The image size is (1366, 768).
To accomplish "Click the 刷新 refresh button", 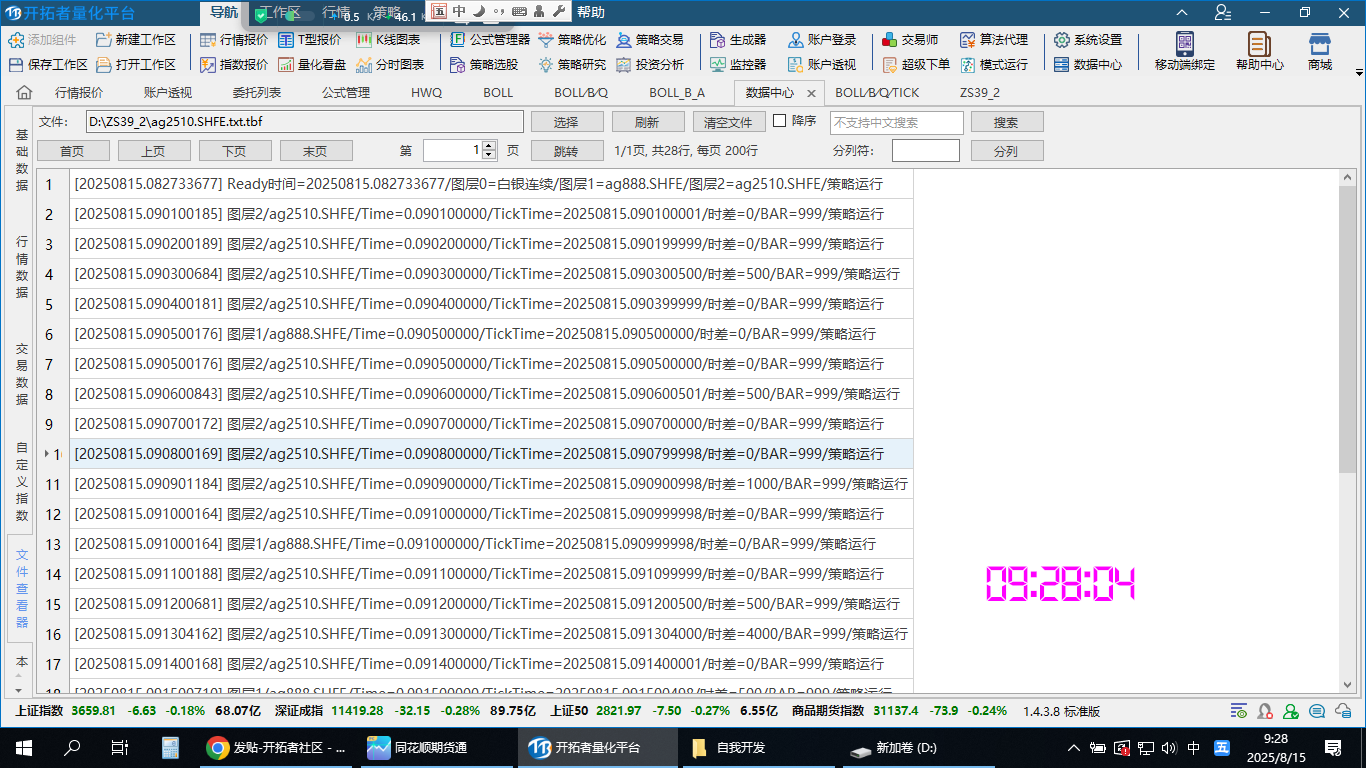I will click(x=647, y=122).
